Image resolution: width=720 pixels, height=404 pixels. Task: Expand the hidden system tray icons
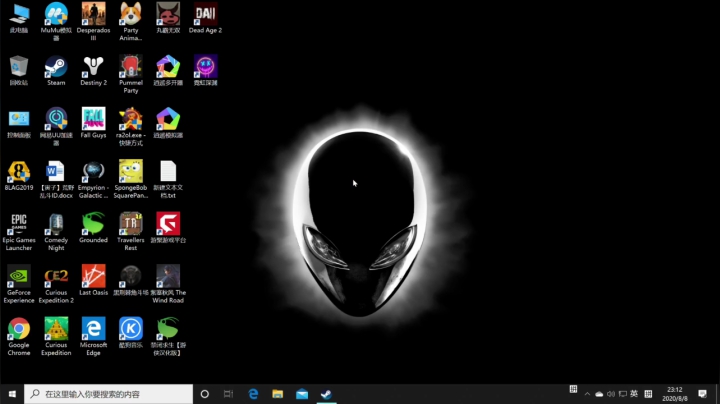pyautogui.click(x=587, y=394)
